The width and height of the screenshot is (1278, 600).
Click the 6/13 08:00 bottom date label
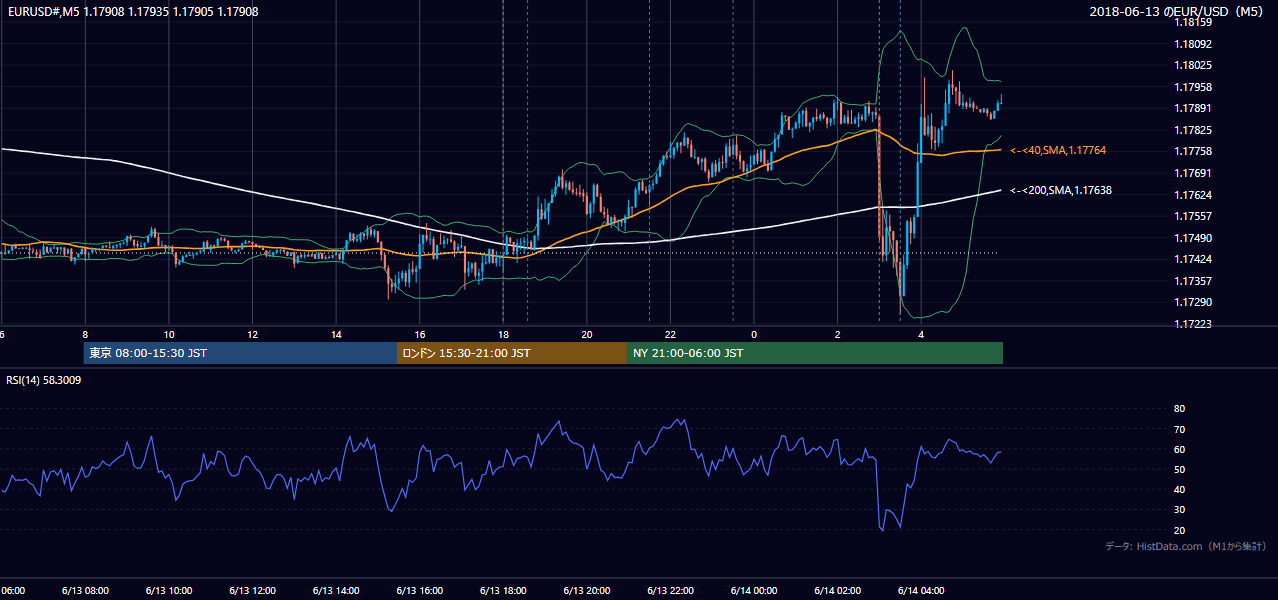85,590
